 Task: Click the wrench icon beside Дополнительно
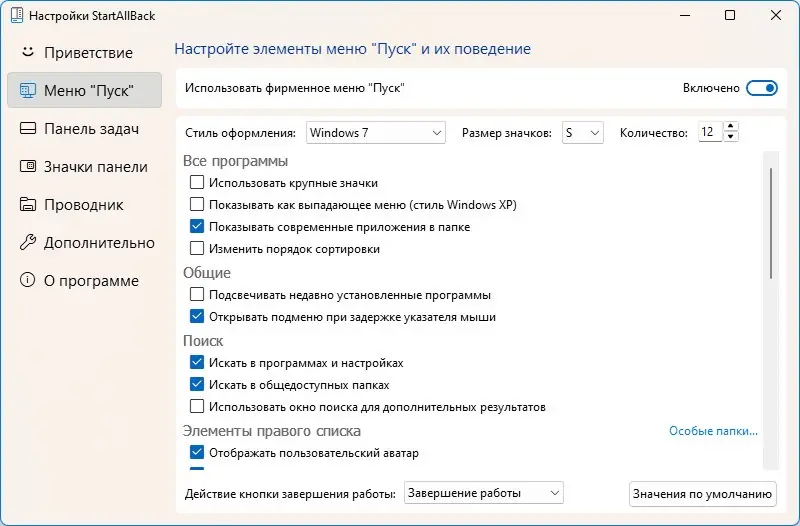(28, 243)
